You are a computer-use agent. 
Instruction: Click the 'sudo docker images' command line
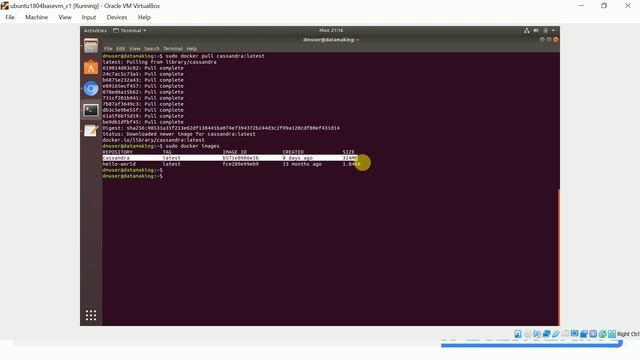click(161, 146)
